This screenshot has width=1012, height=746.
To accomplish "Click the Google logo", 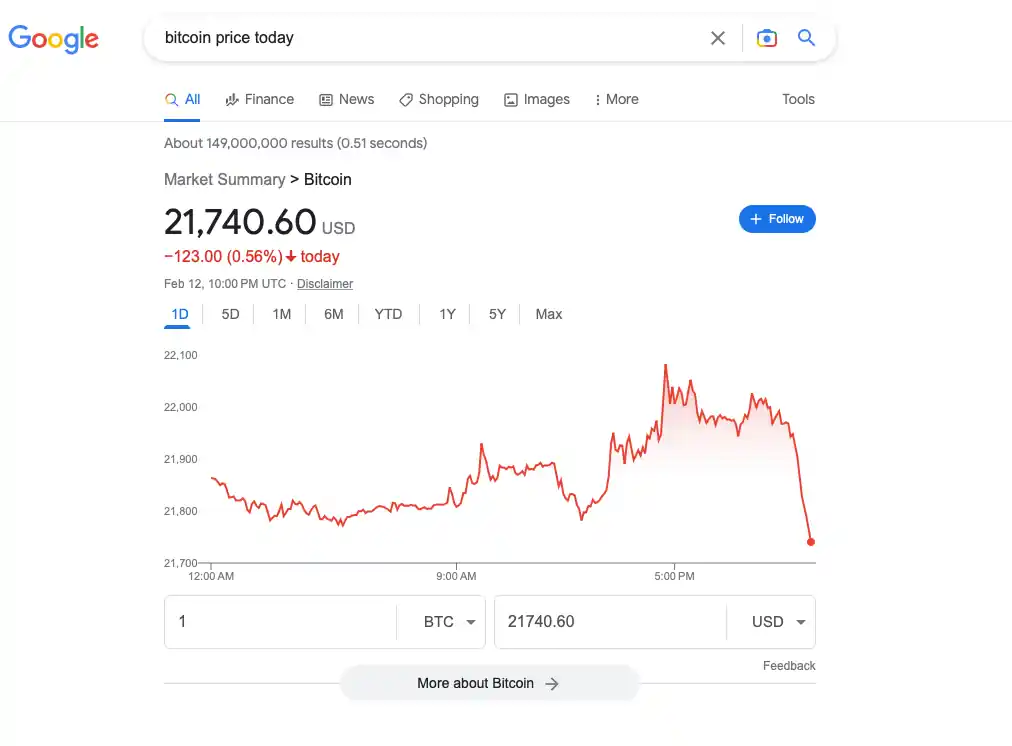I will click(54, 39).
